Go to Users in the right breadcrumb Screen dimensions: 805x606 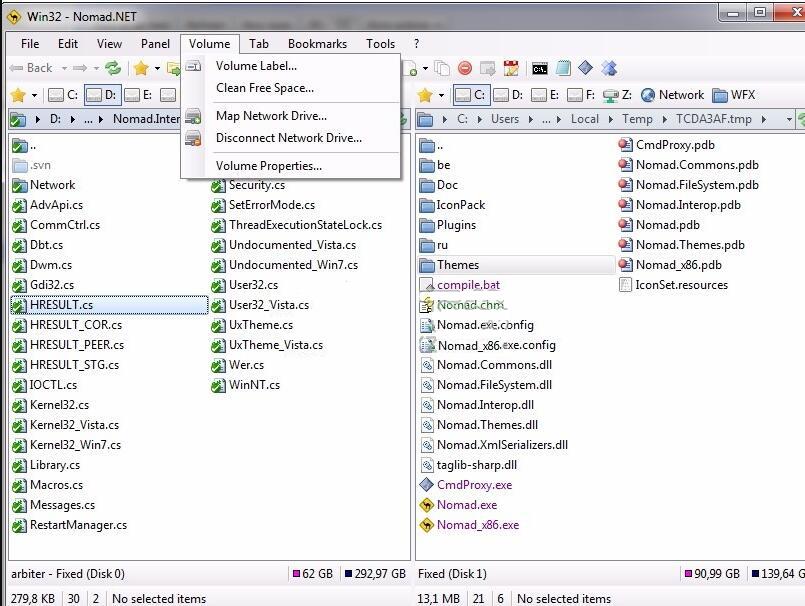click(x=505, y=119)
